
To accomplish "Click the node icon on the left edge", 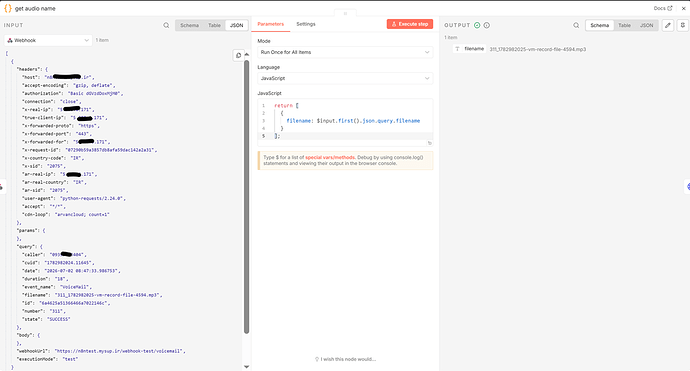I will coord(1,187).
